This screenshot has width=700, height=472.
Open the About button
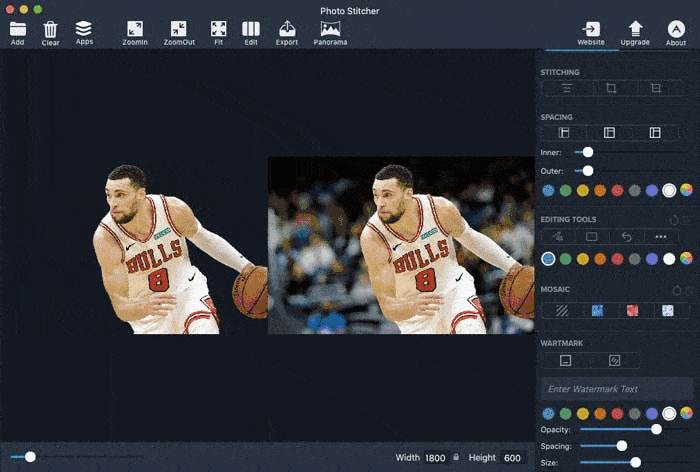pyautogui.click(x=676, y=30)
